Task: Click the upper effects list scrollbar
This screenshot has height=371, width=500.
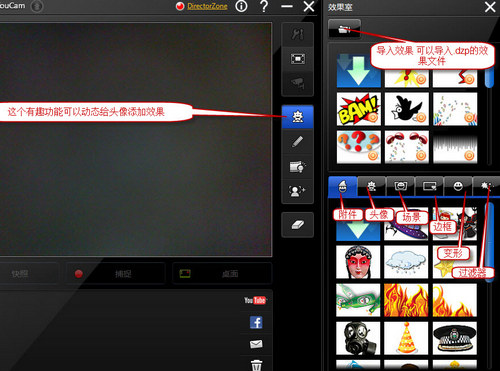Action: (x=489, y=77)
